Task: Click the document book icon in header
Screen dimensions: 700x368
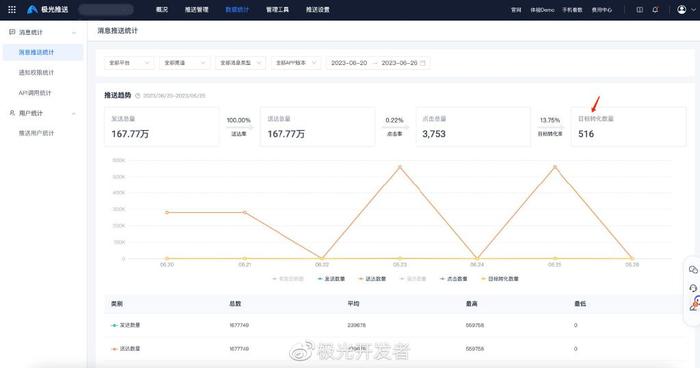Action: pos(640,9)
